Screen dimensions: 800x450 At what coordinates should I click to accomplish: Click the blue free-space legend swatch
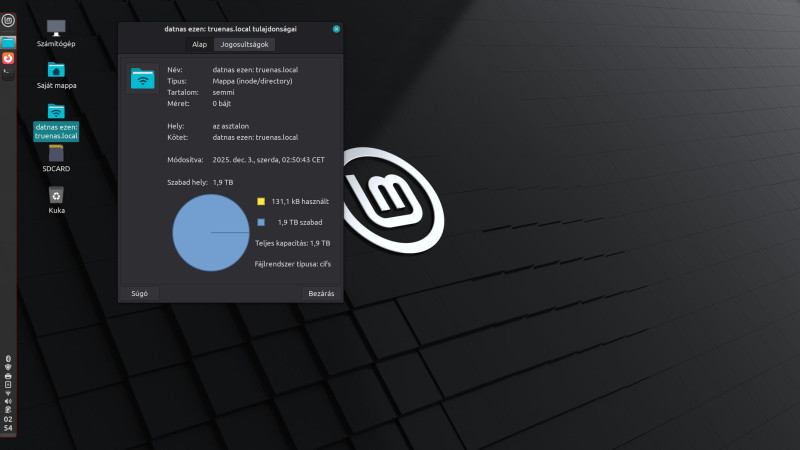pyautogui.click(x=261, y=222)
